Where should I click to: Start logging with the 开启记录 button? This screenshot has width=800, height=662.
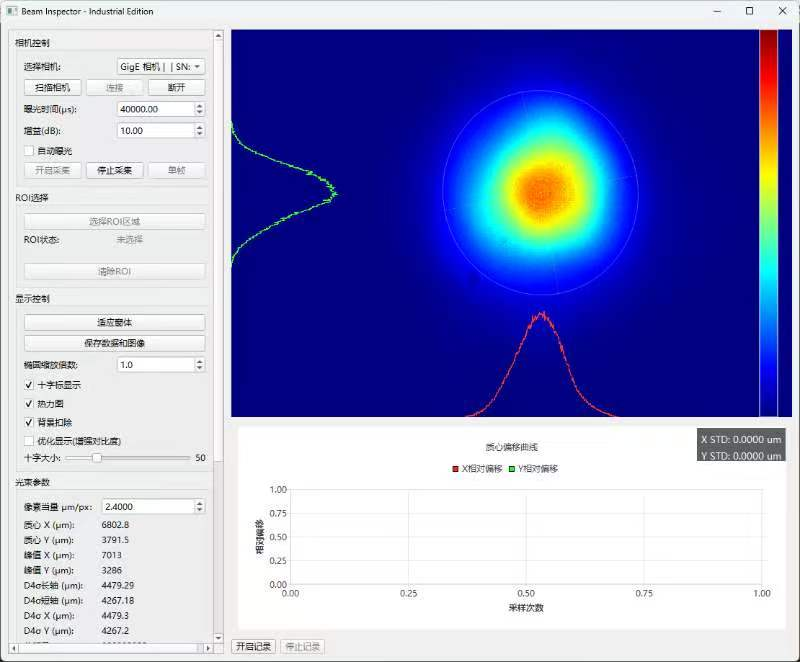pyautogui.click(x=254, y=647)
